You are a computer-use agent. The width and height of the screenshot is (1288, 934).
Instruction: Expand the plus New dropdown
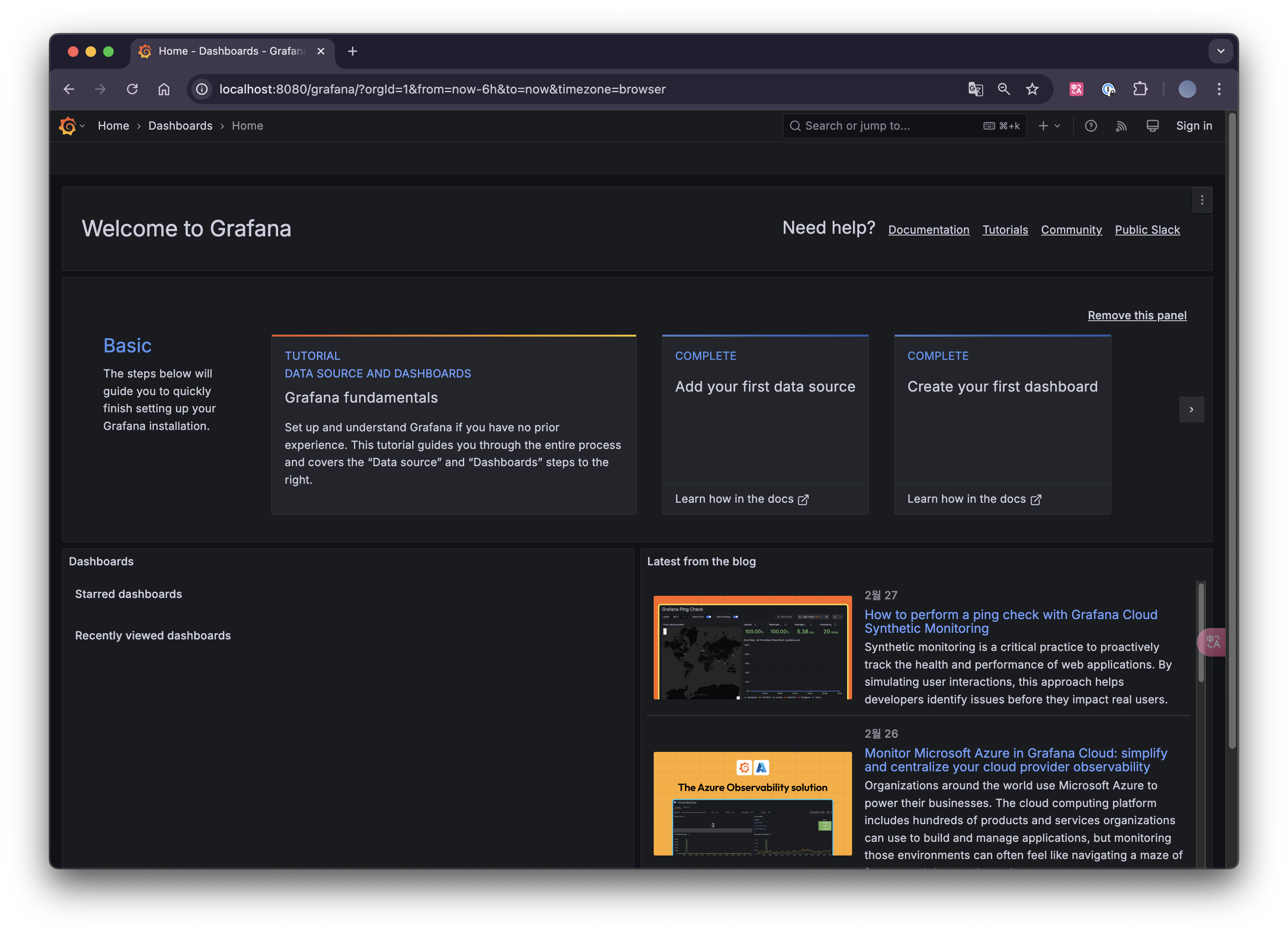1048,126
